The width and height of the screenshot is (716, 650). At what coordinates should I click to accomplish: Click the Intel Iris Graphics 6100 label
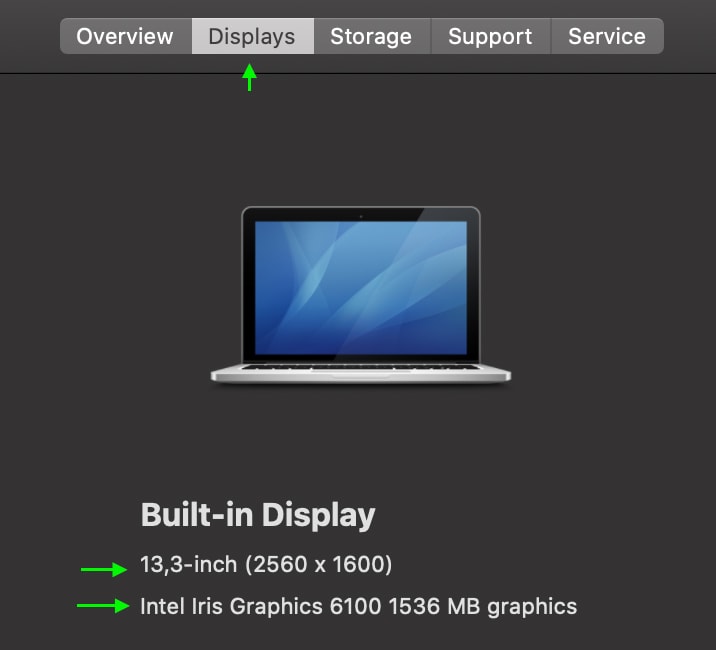(x=261, y=607)
